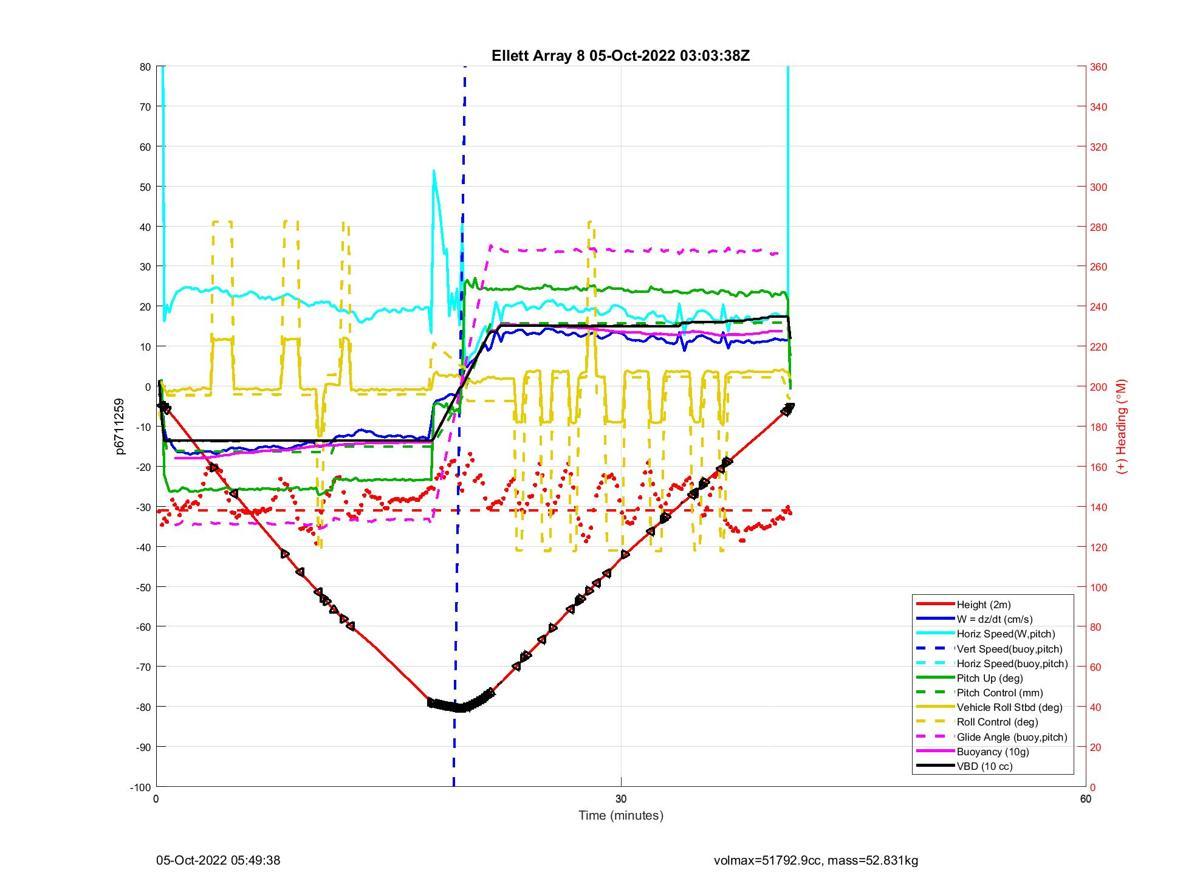The image size is (1200, 885).
Task: Select the 'VBD (10 cc)' legend entry
Action: tap(985, 766)
